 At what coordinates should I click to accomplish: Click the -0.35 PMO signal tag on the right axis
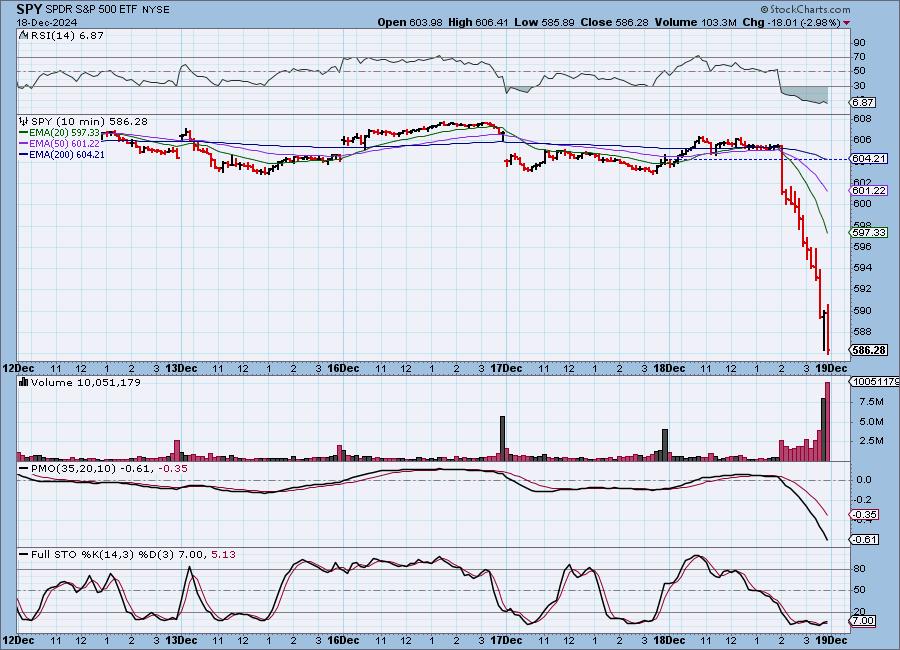point(864,514)
